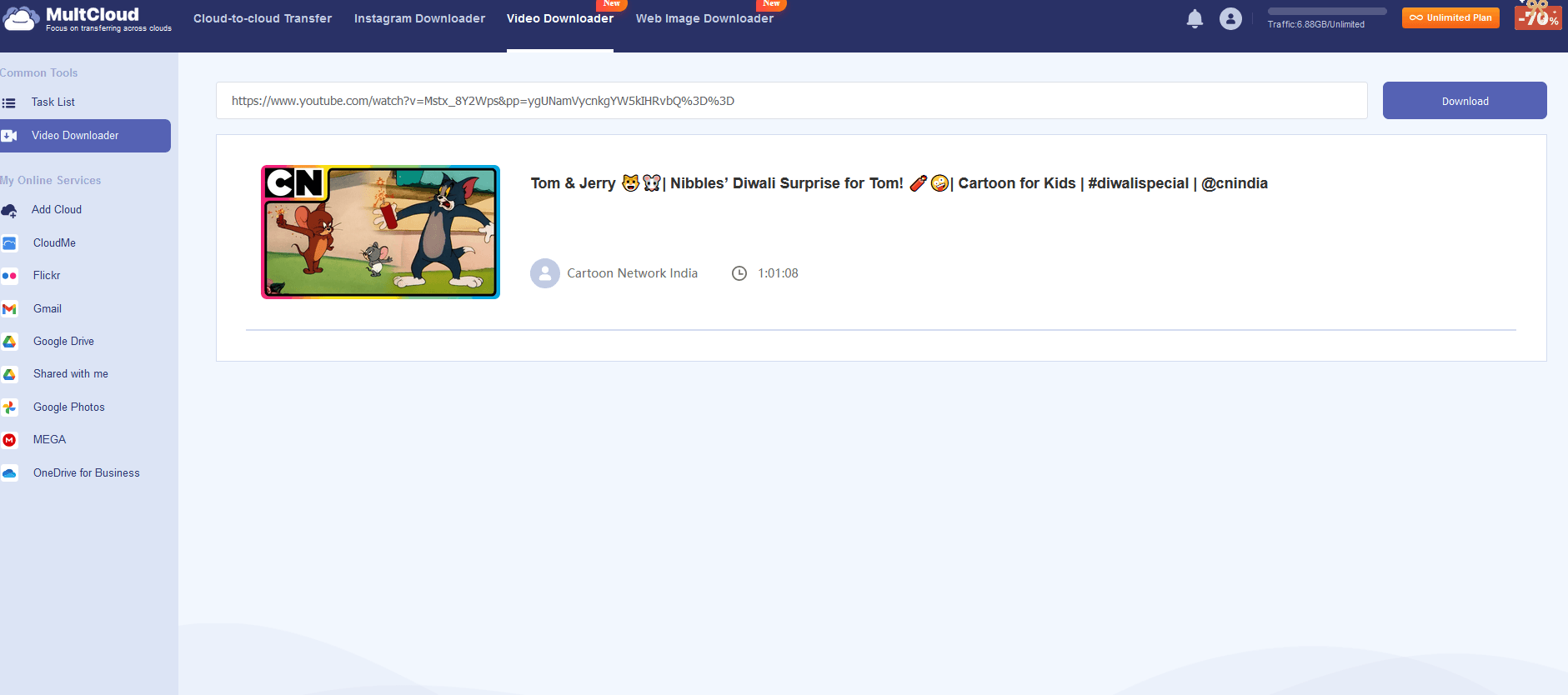
Task: Click the traffic usage progress bar
Action: coord(1327,12)
